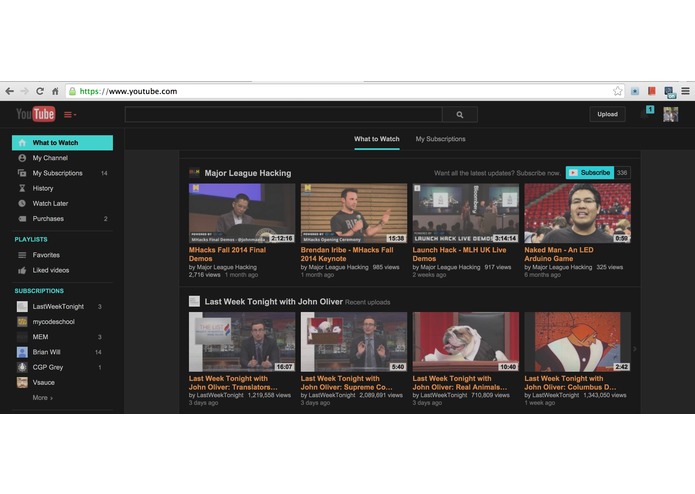
Task: Click the browser forward arrow
Action: pyautogui.click(x=25, y=91)
